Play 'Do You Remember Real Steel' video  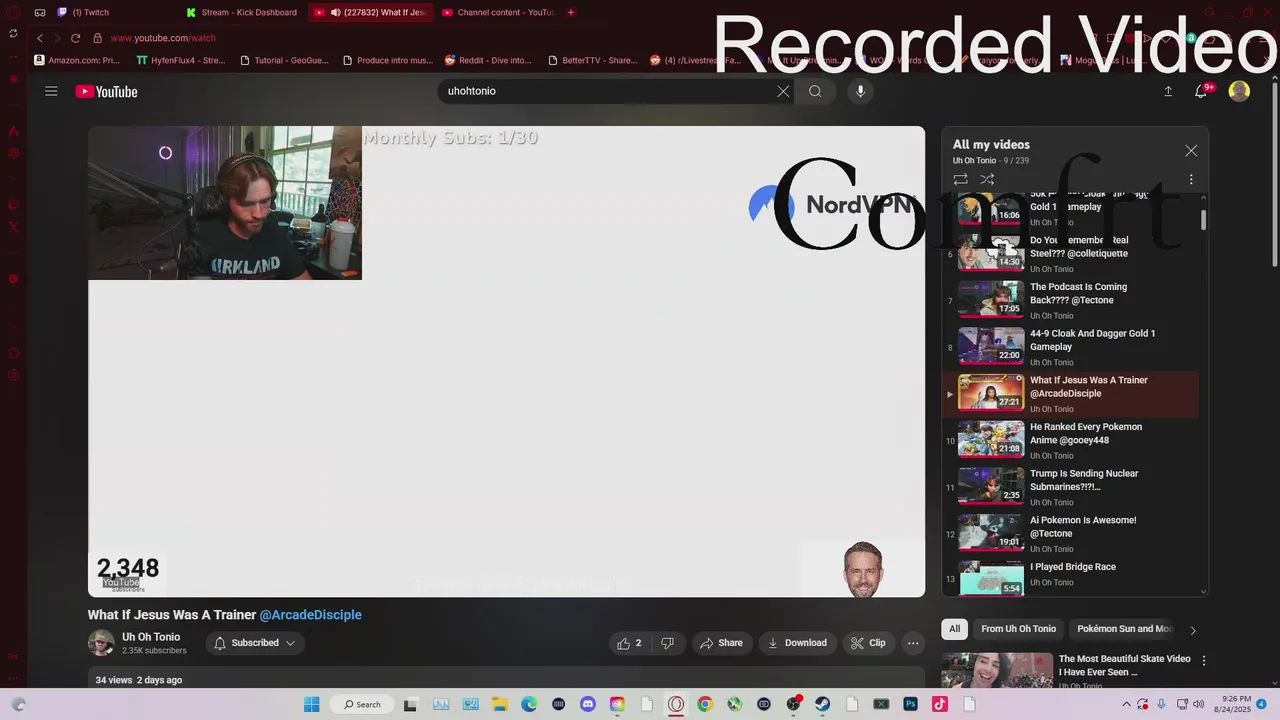[1070, 253]
